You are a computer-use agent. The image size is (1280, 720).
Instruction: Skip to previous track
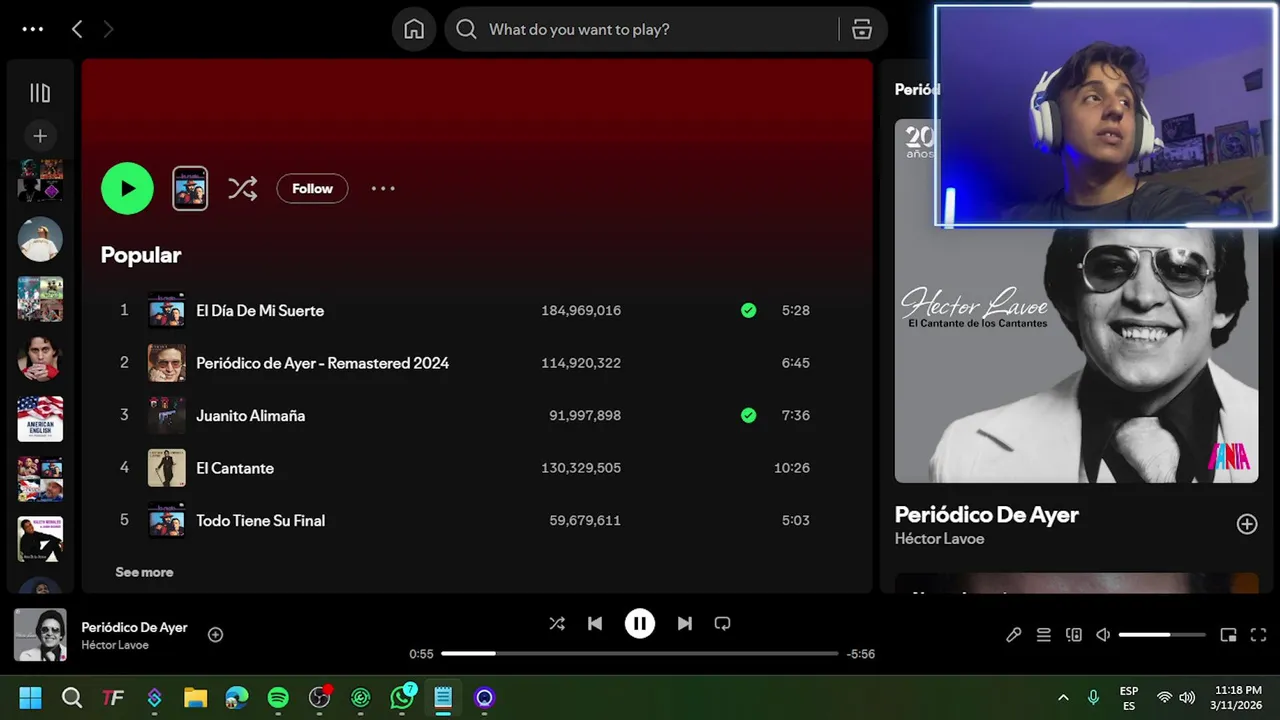tap(595, 624)
